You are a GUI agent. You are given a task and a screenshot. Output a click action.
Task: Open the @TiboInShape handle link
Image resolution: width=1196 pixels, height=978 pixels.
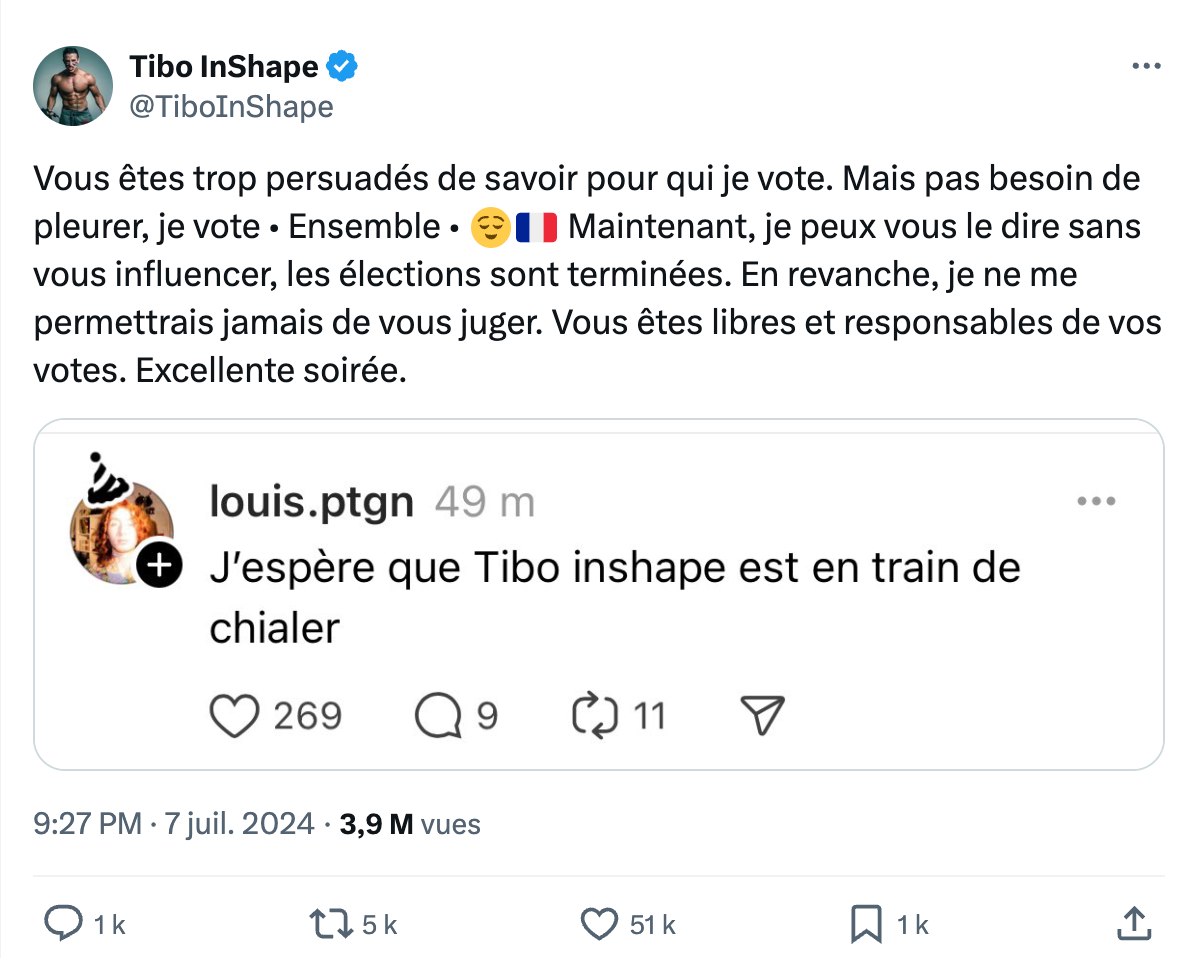click(231, 106)
